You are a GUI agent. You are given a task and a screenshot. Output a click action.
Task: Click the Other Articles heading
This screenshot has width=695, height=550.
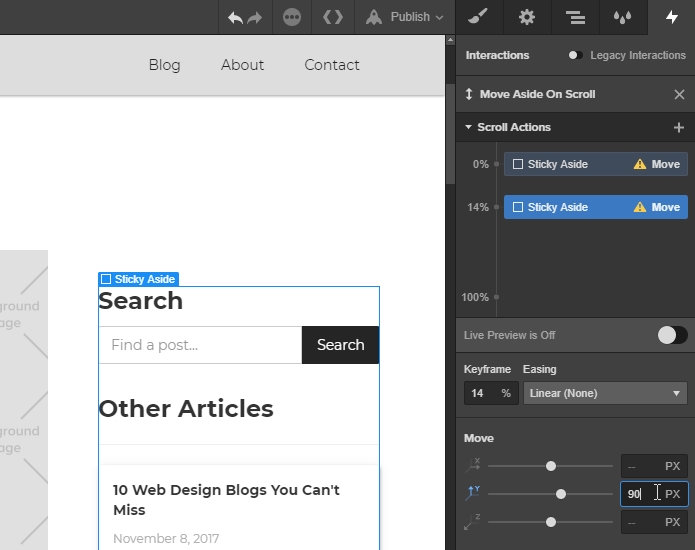186,408
